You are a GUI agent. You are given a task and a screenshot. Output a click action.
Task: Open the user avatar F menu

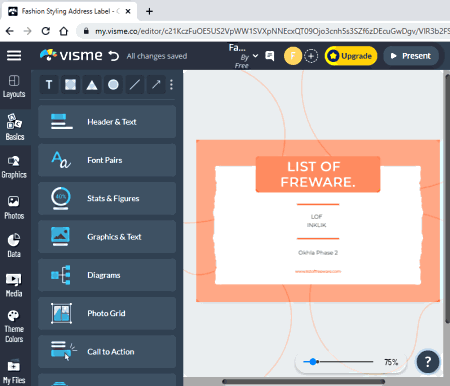click(293, 56)
